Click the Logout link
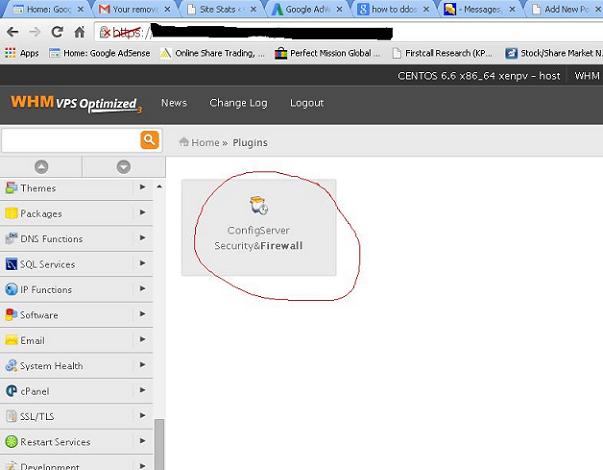Image resolution: width=603 pixels, height=470 pixels. (307, 103)
